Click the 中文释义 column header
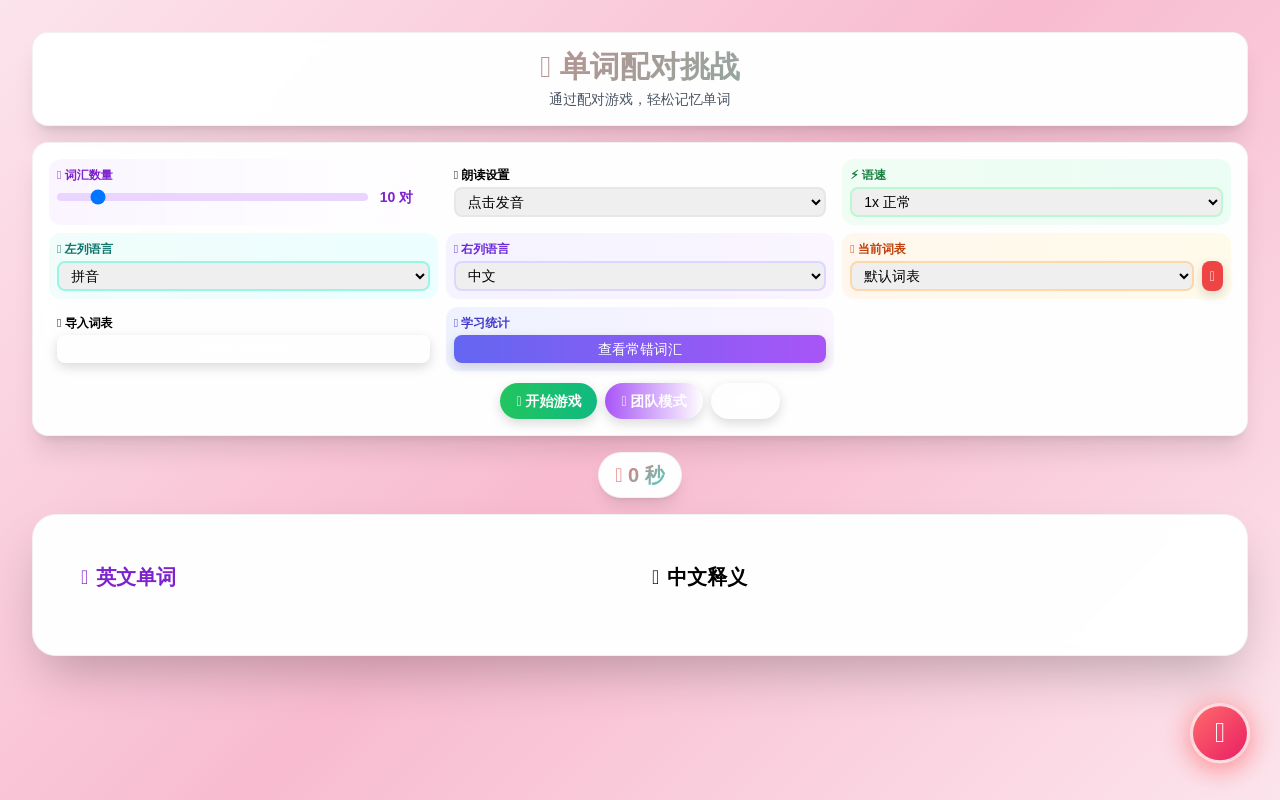The height and width of the screenshot is (800, 1280). [698, 577]
